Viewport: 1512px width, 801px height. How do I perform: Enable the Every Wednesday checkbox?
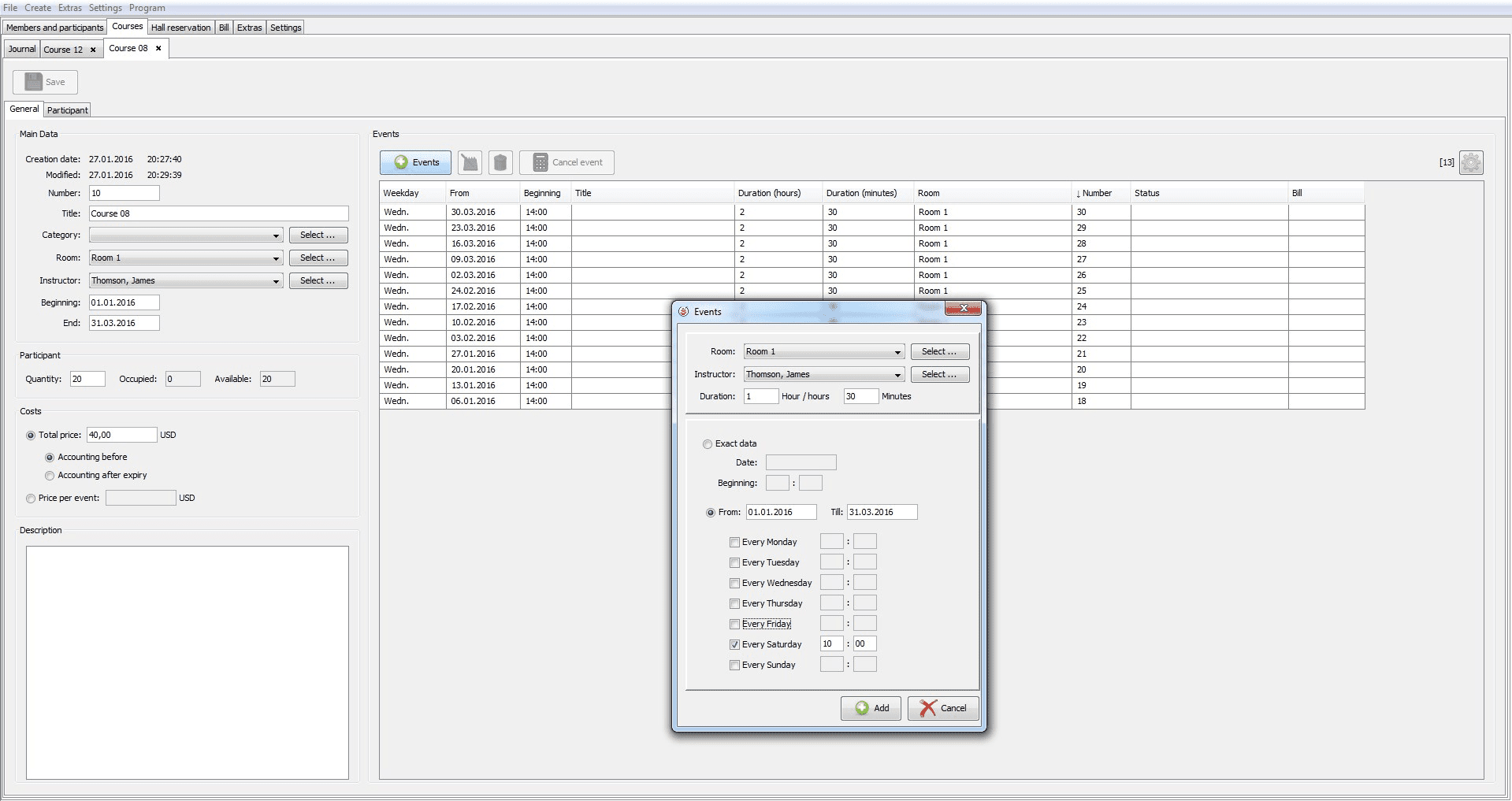734,583
